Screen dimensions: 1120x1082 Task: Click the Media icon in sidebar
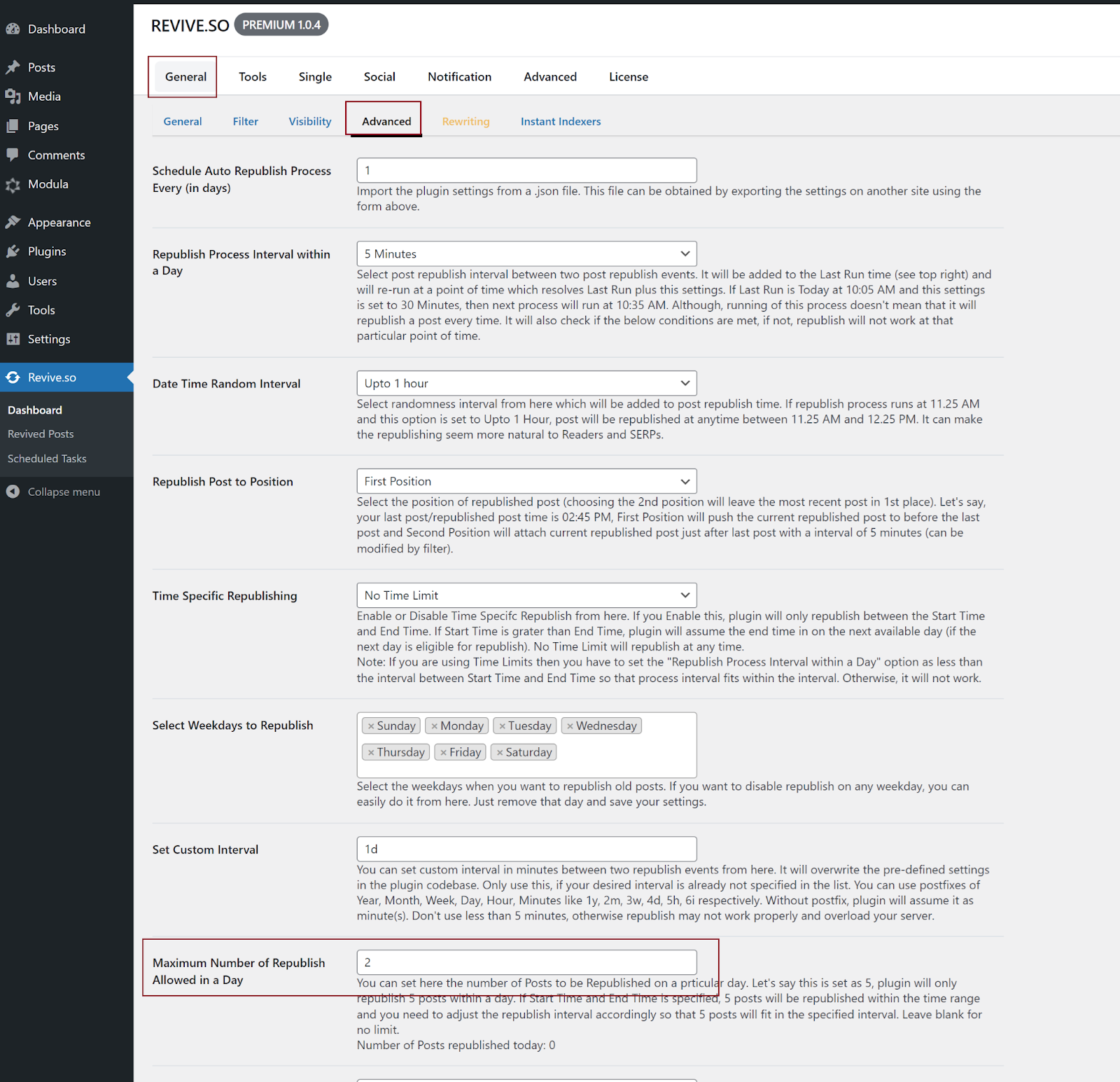pos(13,97)
